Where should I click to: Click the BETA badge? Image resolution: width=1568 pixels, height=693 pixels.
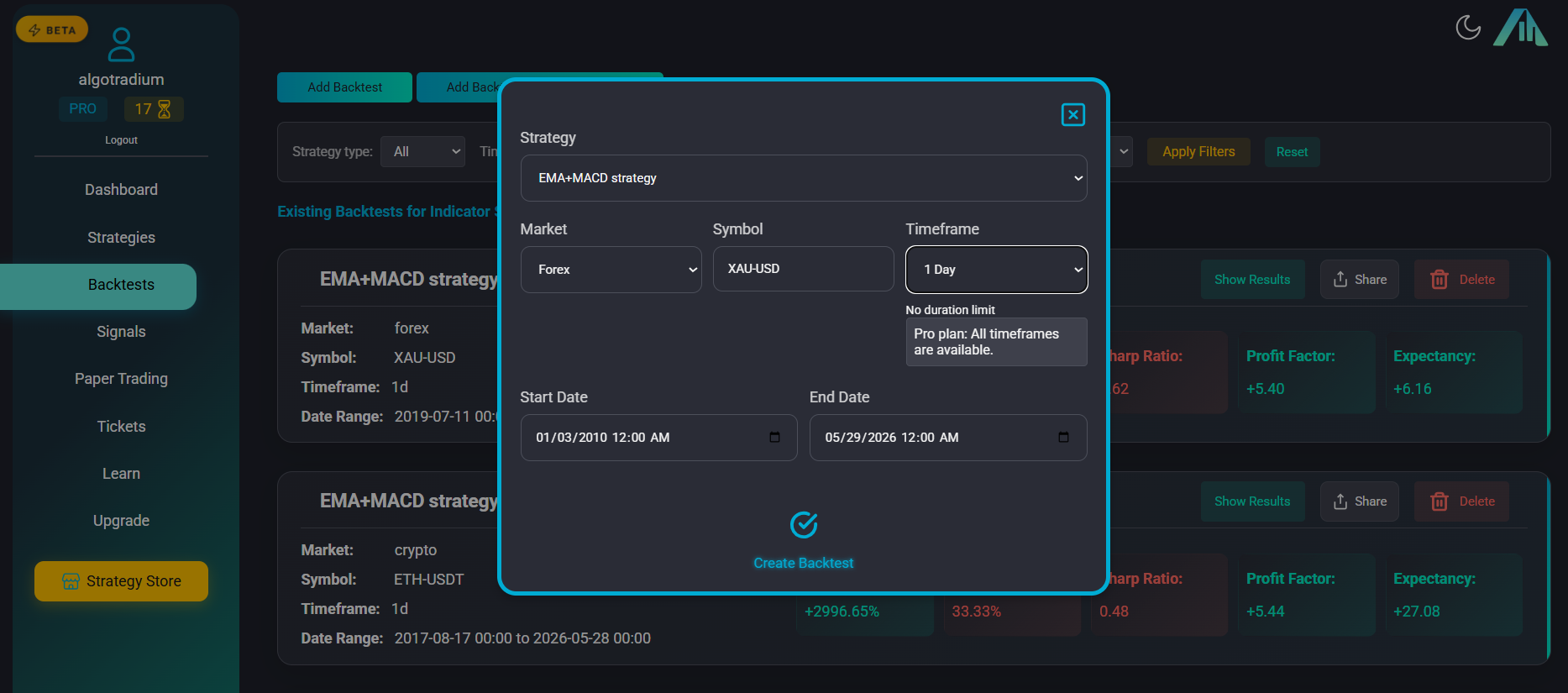click(x=52, y=30)
